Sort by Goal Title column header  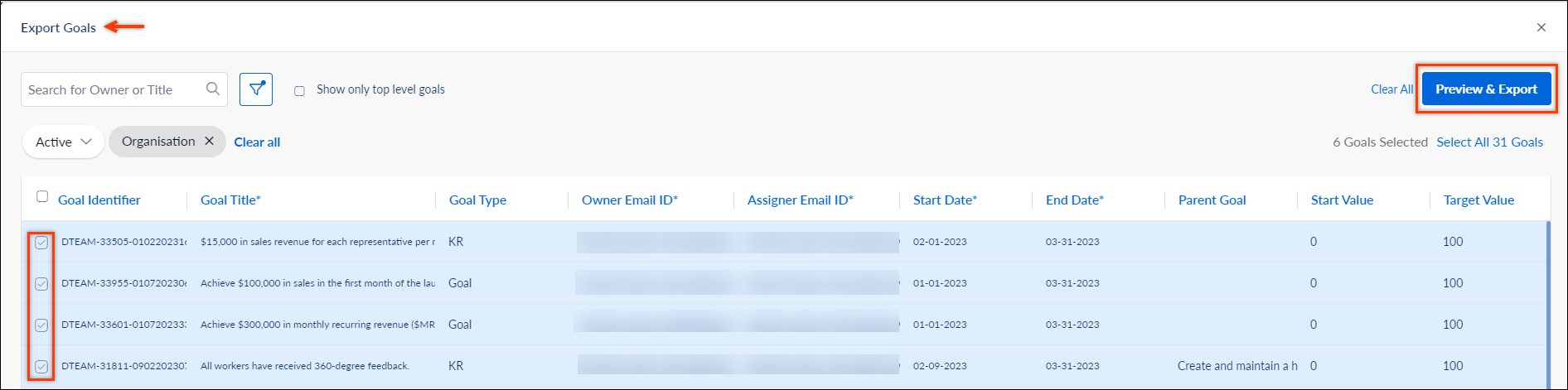pyautogui.click(x=230, y=200)
